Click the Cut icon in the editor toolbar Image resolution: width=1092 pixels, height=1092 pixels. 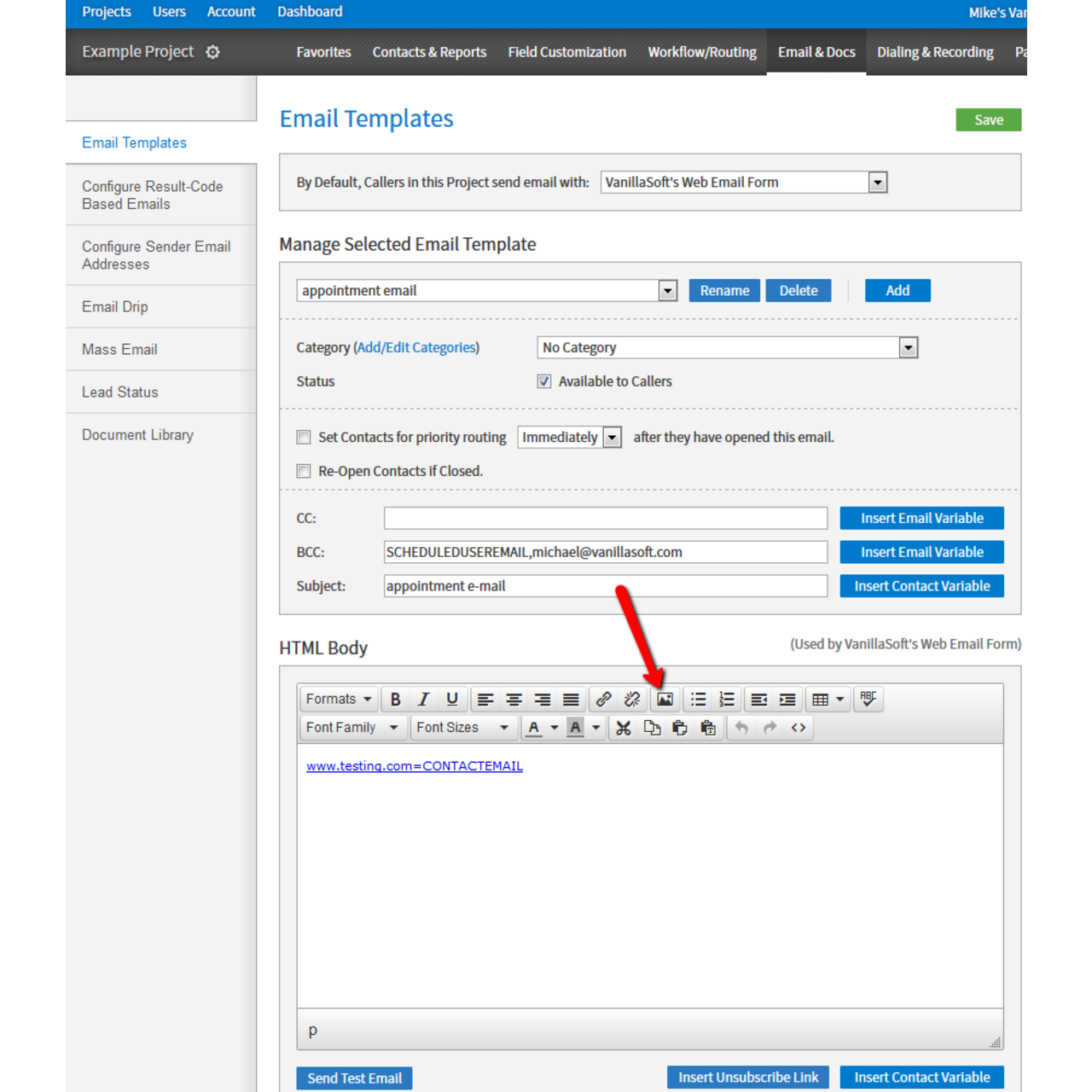(623, 728)
